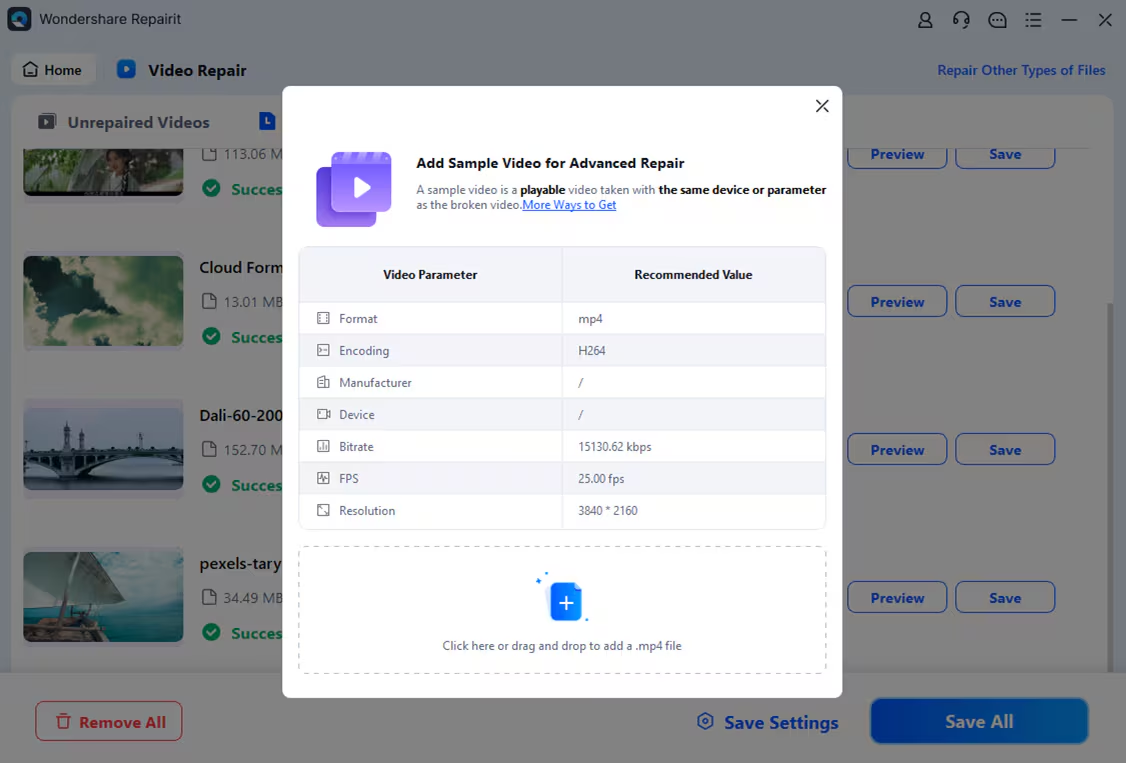Click the purple sample video play icon
This screenshot has height=763, width=1126.
[354, 189]
